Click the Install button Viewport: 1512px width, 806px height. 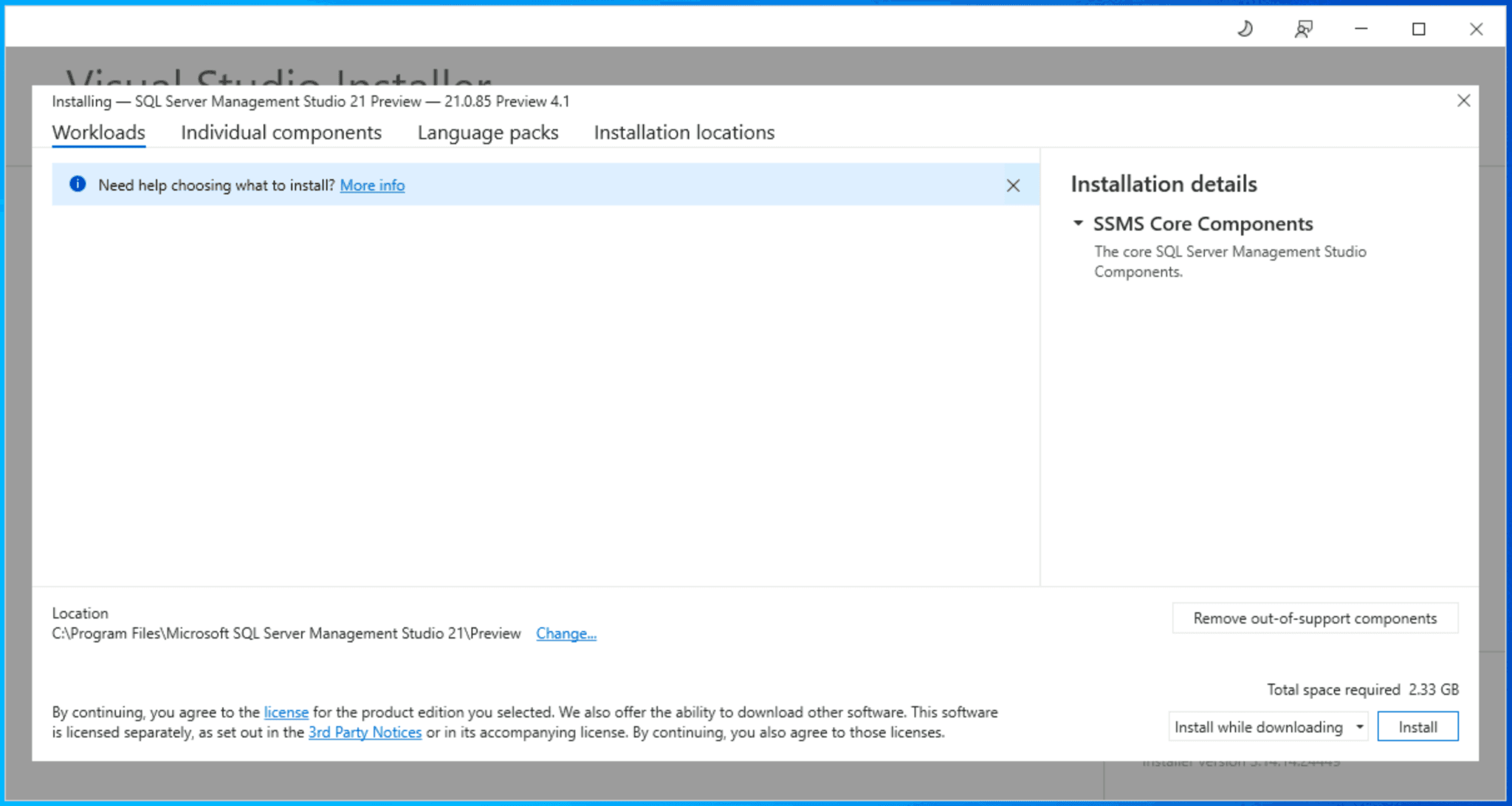click(1417, 726)
